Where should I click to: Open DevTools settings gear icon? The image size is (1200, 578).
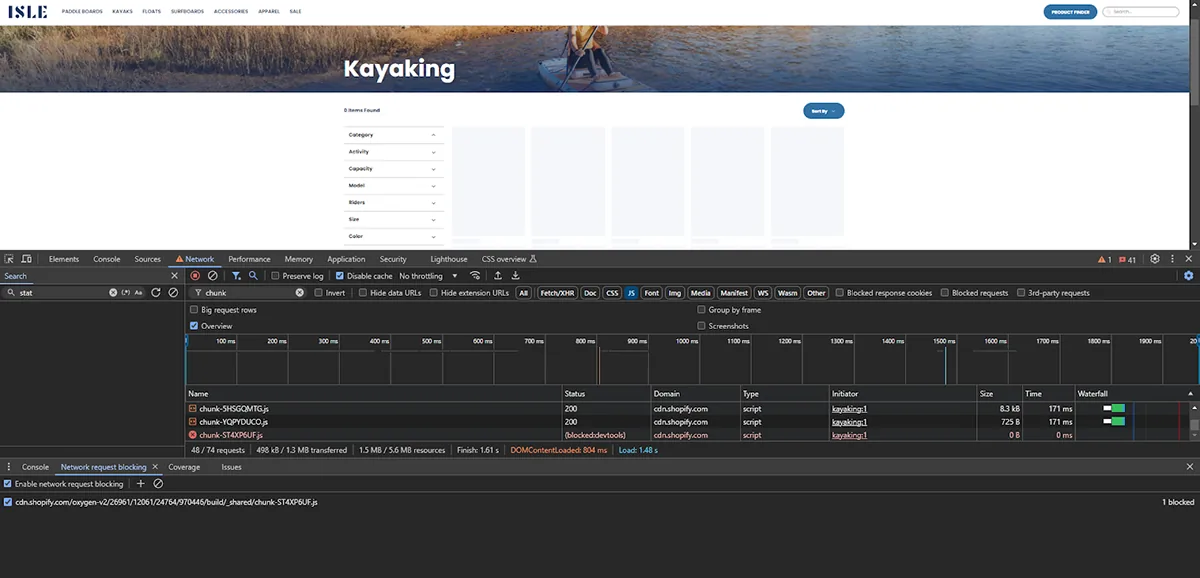[1155, 259]
